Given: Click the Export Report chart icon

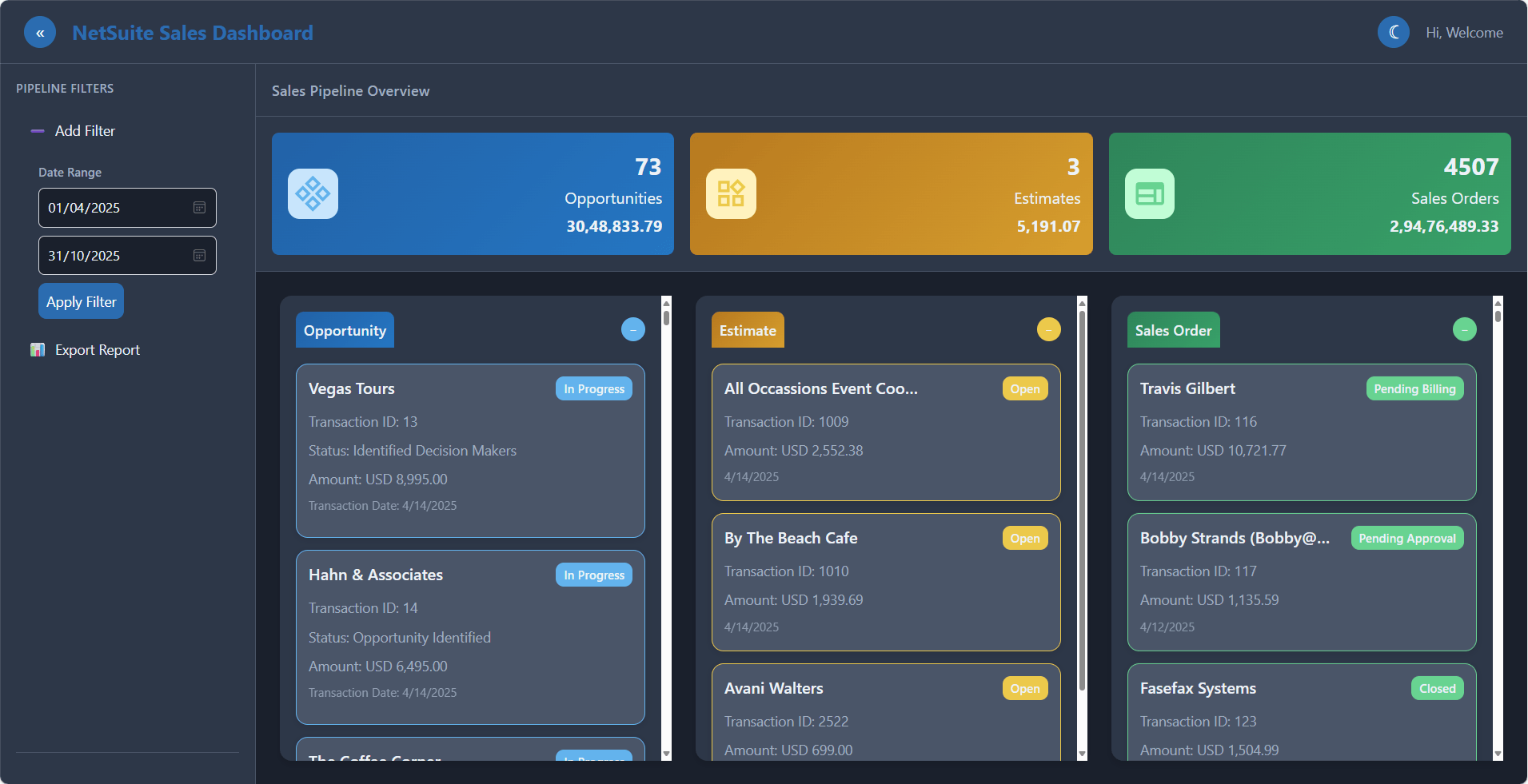Looking at the screenshot, I should [x=38, y=350].
